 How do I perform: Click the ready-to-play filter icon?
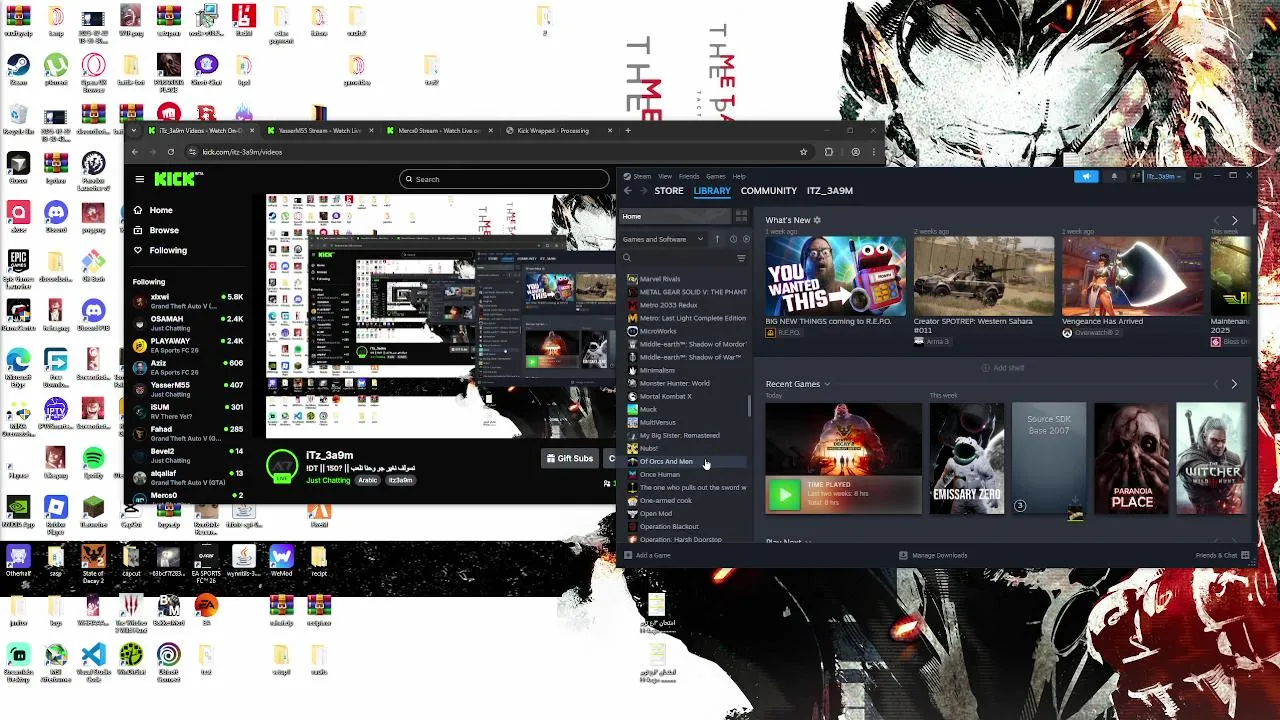click(x=746, y=239)
